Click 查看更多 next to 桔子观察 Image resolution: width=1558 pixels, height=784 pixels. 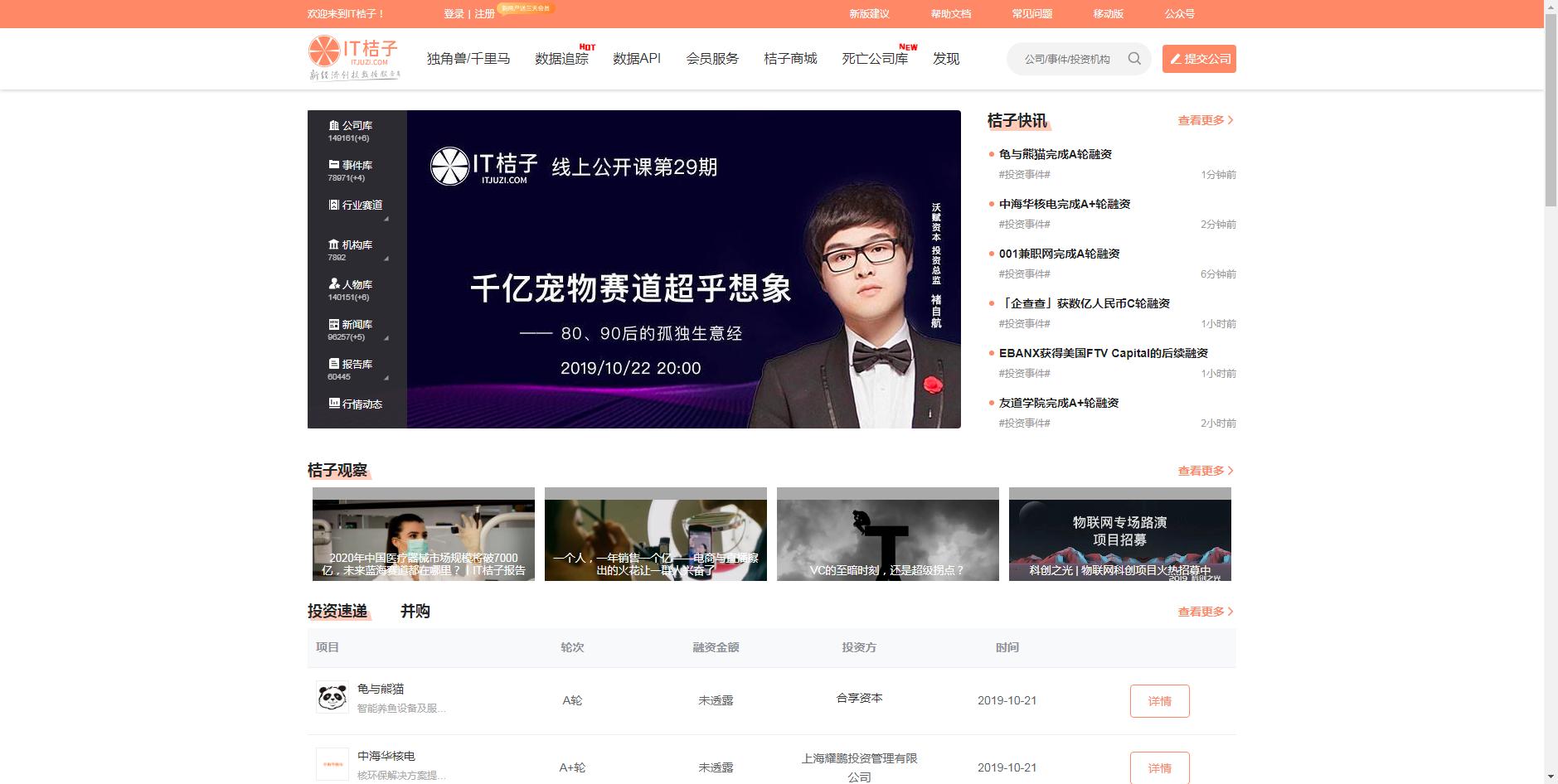point(1206,471)
